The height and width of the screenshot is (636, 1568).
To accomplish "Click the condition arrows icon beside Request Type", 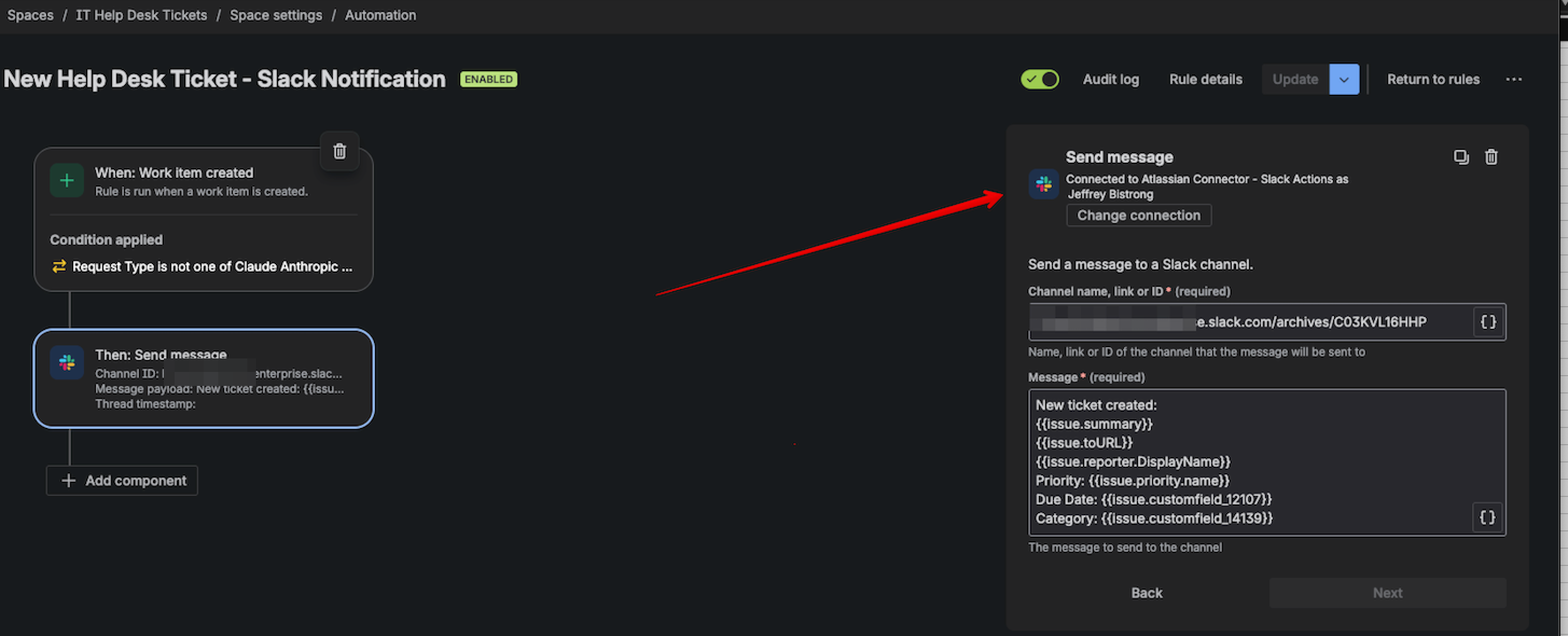I will coord(59,266).
